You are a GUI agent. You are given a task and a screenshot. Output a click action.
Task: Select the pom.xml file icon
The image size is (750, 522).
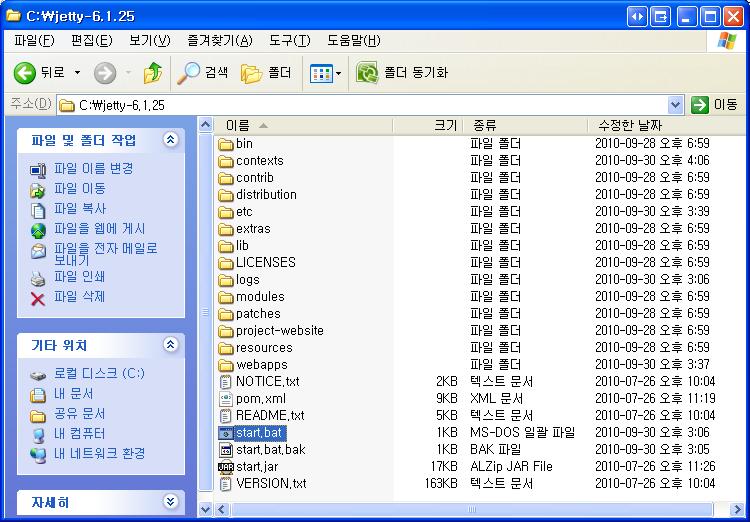click(x=225, y=399)
